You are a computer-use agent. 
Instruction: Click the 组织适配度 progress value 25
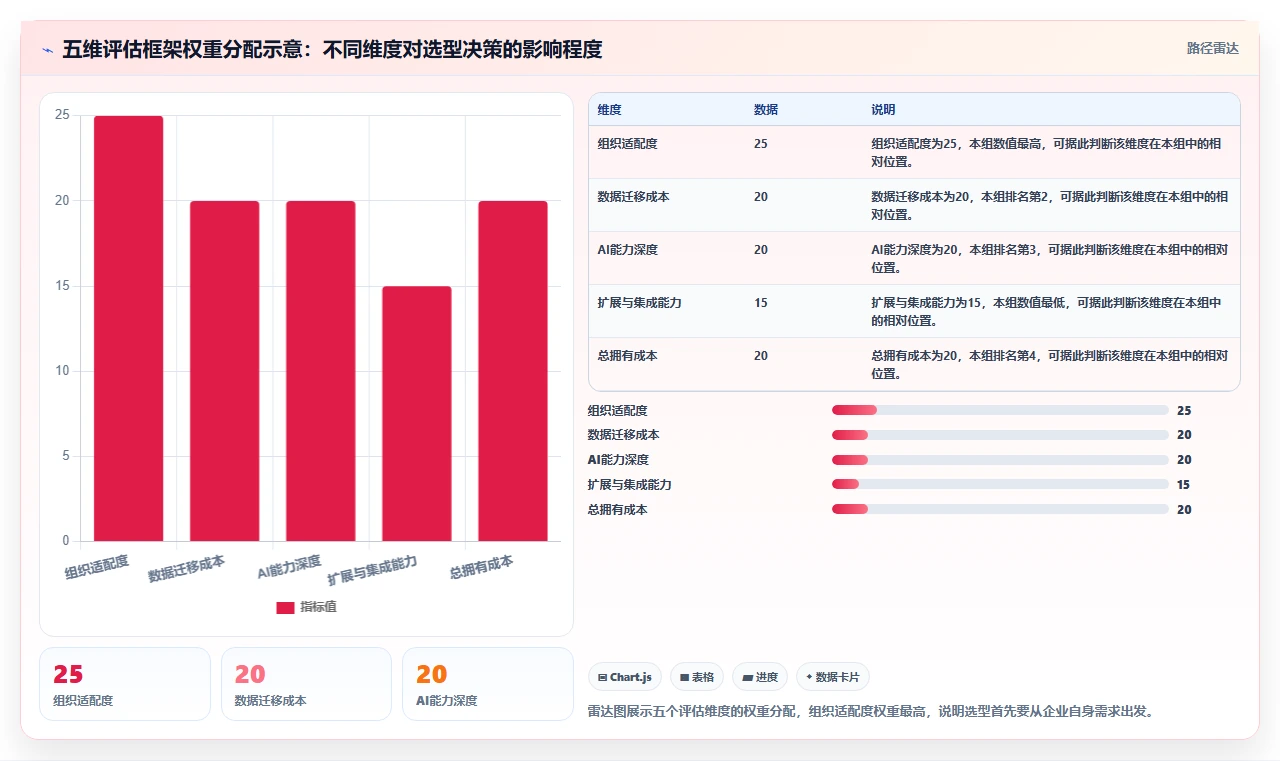[x=1184, y=410]
